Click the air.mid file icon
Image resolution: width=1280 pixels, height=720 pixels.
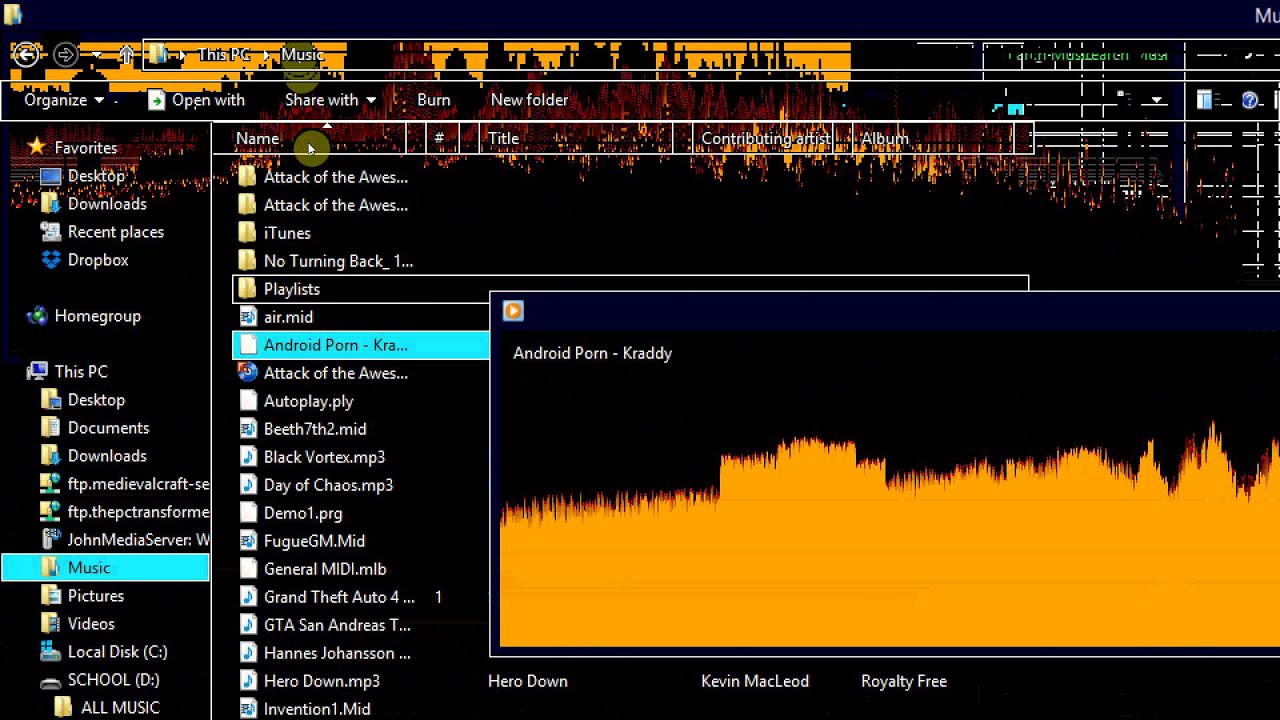pos(248,317)
